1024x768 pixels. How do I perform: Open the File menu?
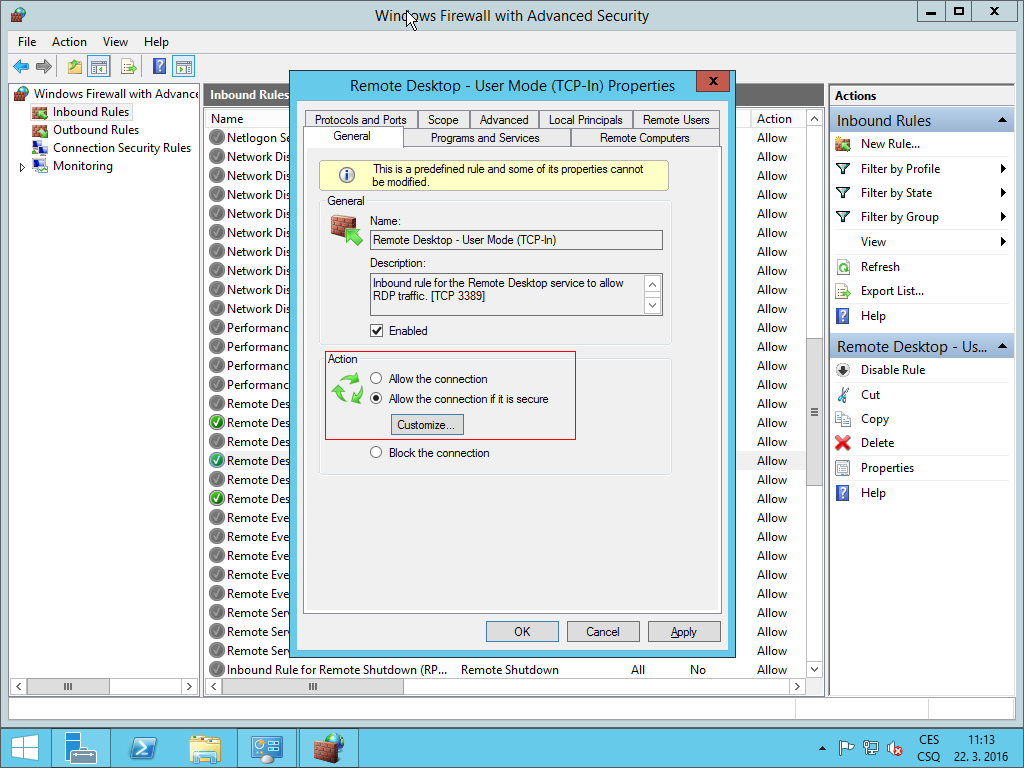click(27, 42)
